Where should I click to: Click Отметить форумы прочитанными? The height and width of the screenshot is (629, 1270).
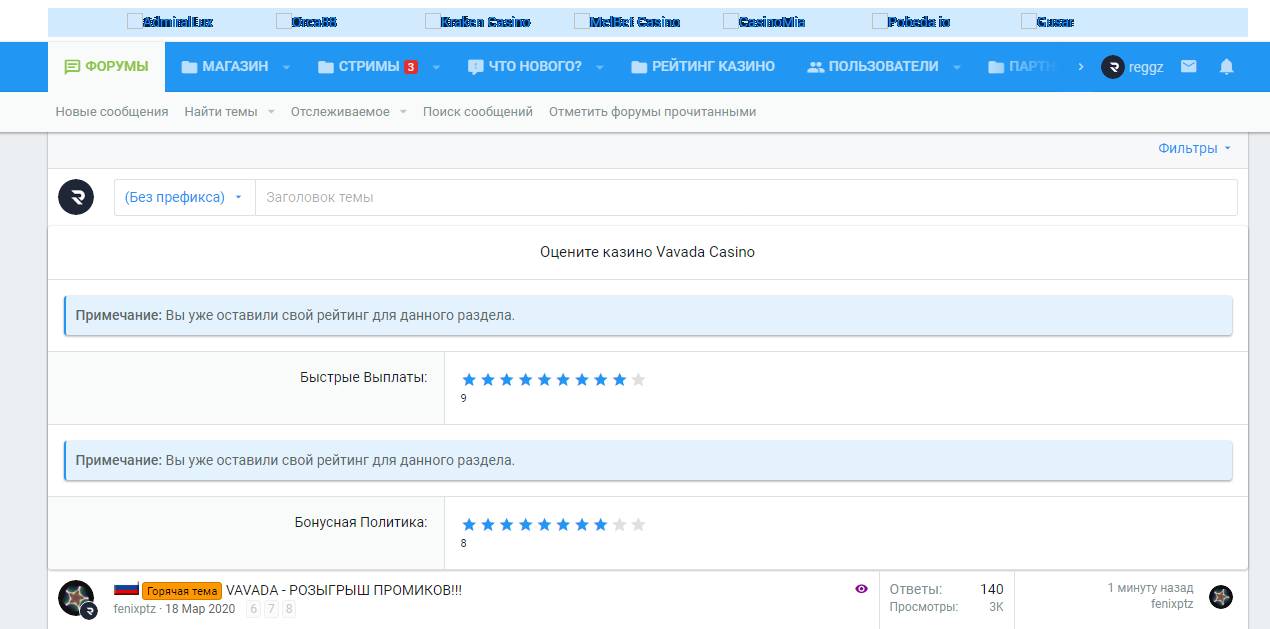652,112
